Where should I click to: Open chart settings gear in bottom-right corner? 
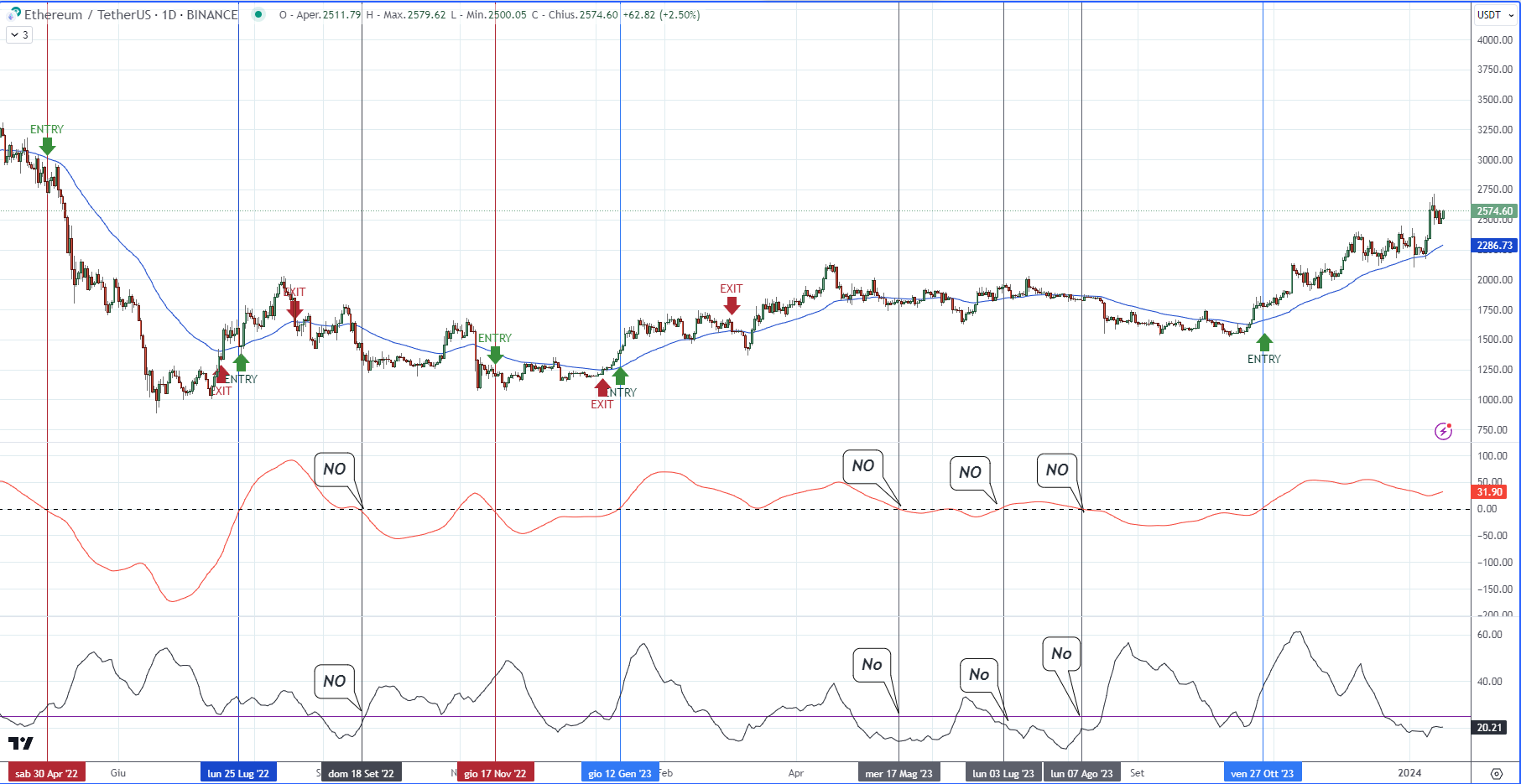coord(1496,773)
